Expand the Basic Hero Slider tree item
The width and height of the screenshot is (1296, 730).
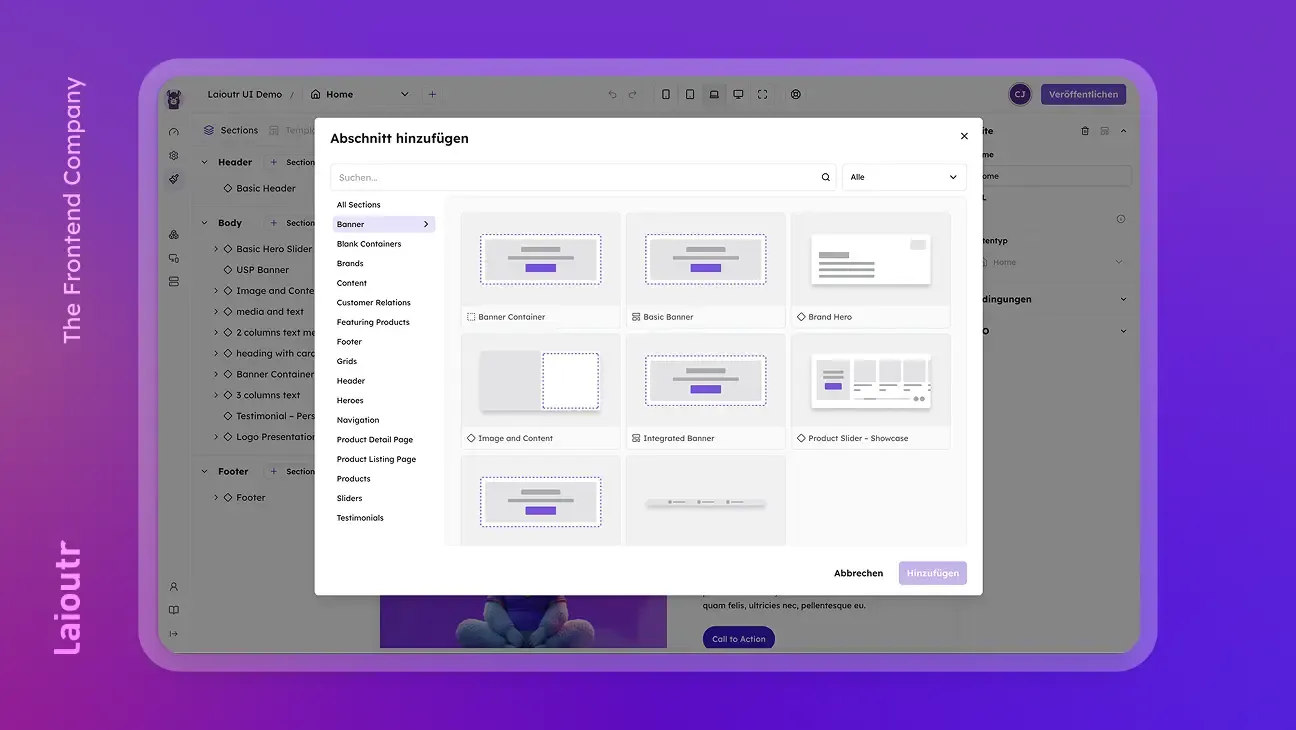[216, 249]
